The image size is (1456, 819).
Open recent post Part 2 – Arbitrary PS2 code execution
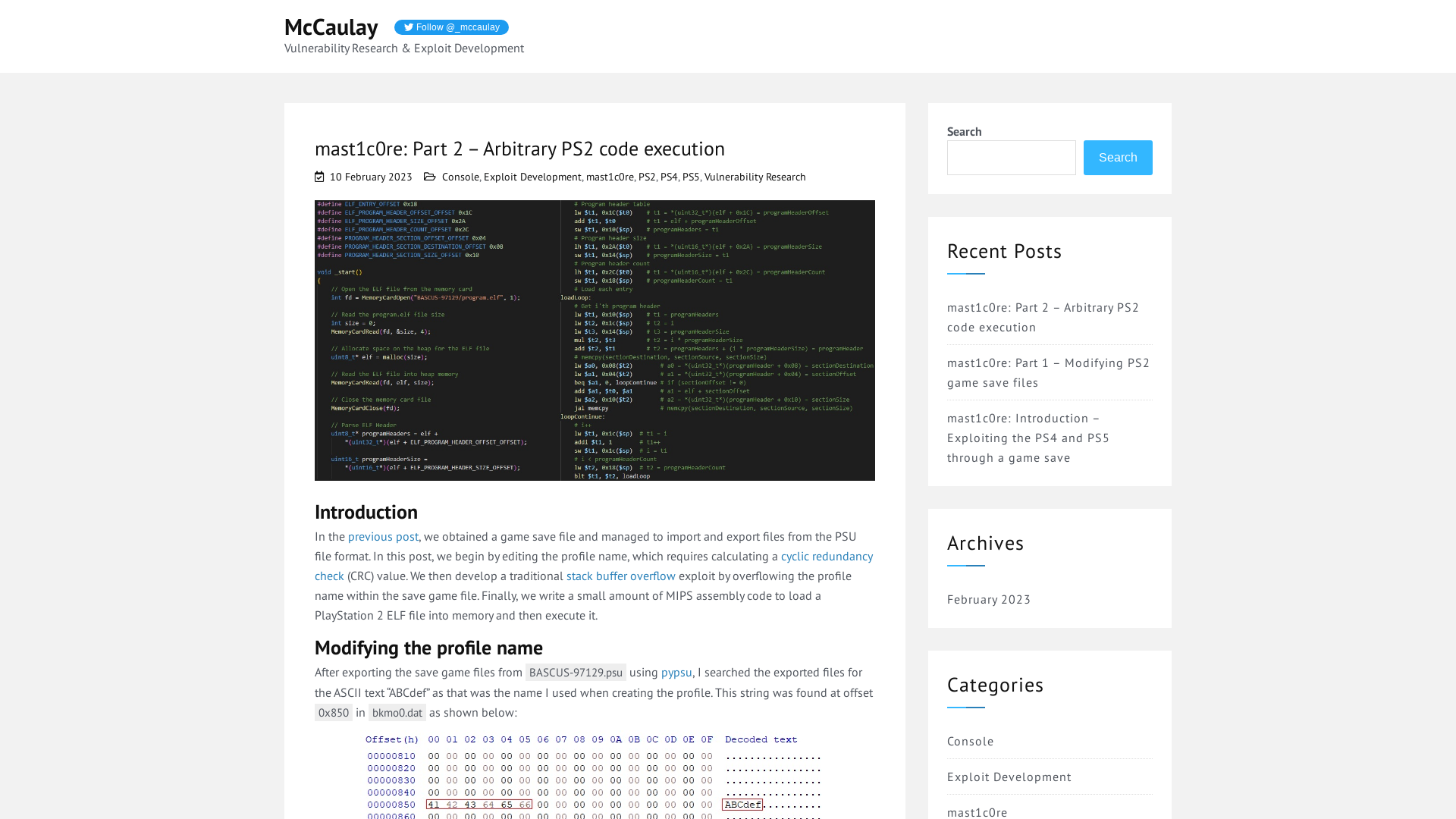pyautogui.click(x=1043, y=317)
